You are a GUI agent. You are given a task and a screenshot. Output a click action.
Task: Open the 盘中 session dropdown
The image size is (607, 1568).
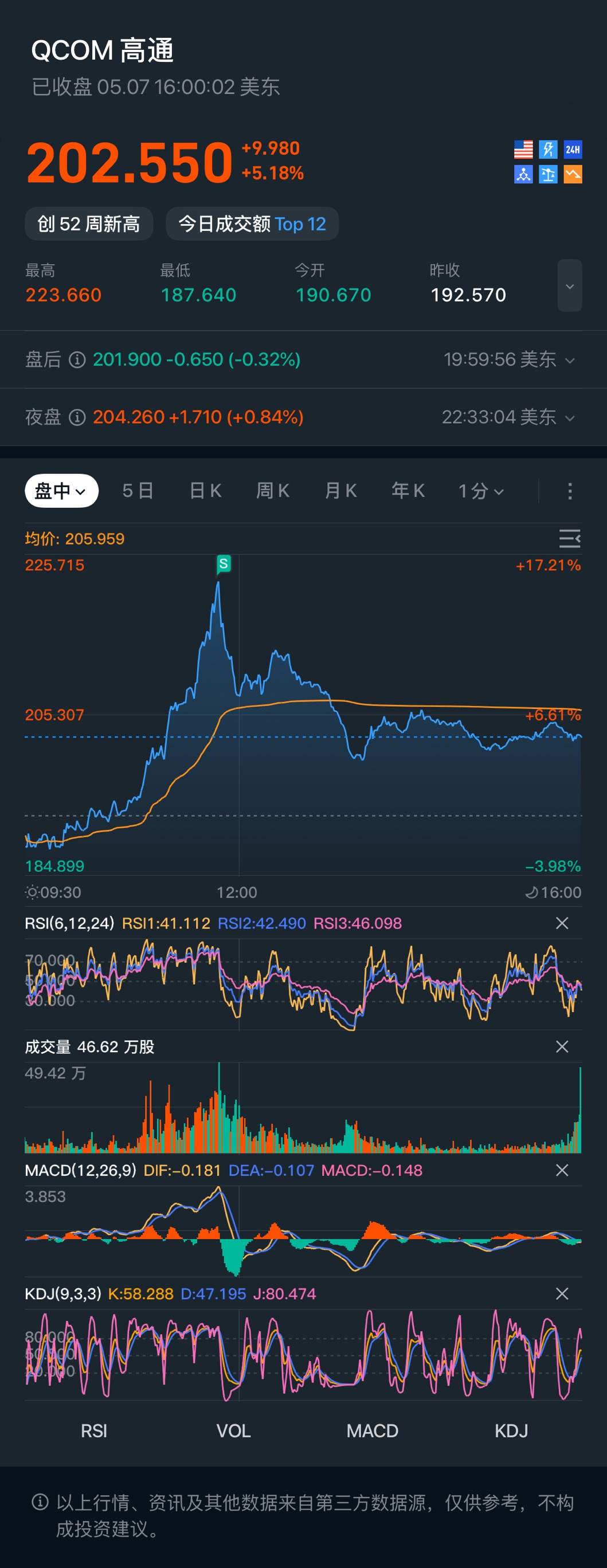pos(61,491)
